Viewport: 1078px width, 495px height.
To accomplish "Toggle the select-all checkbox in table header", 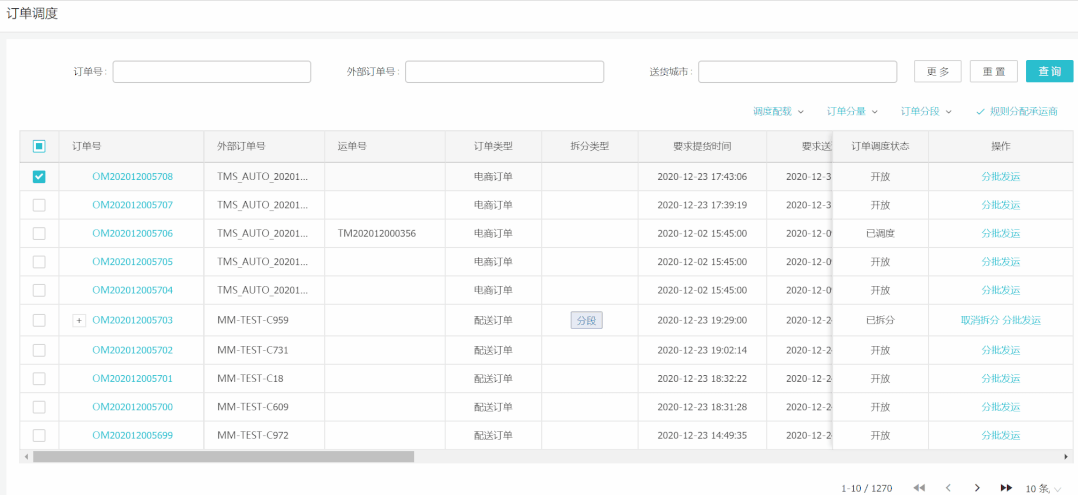I will (x=39, y=146).
